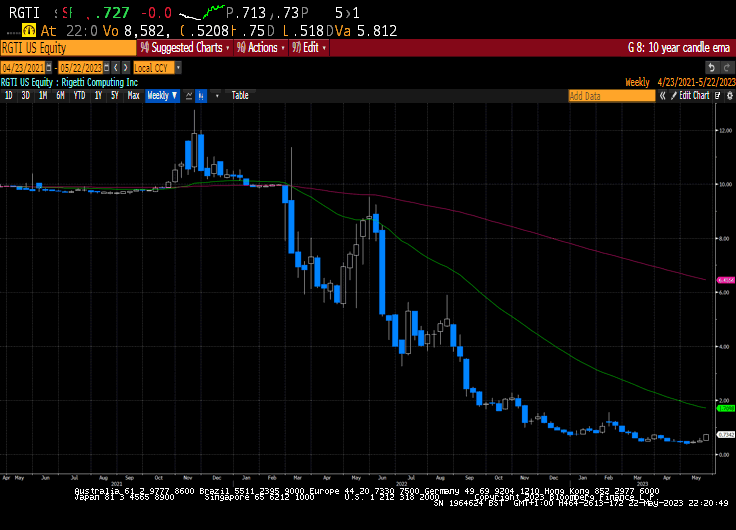This screenshot has height=530, width=736.
Task: Switch to line chart icon
Action: click(x=189, y=96)
